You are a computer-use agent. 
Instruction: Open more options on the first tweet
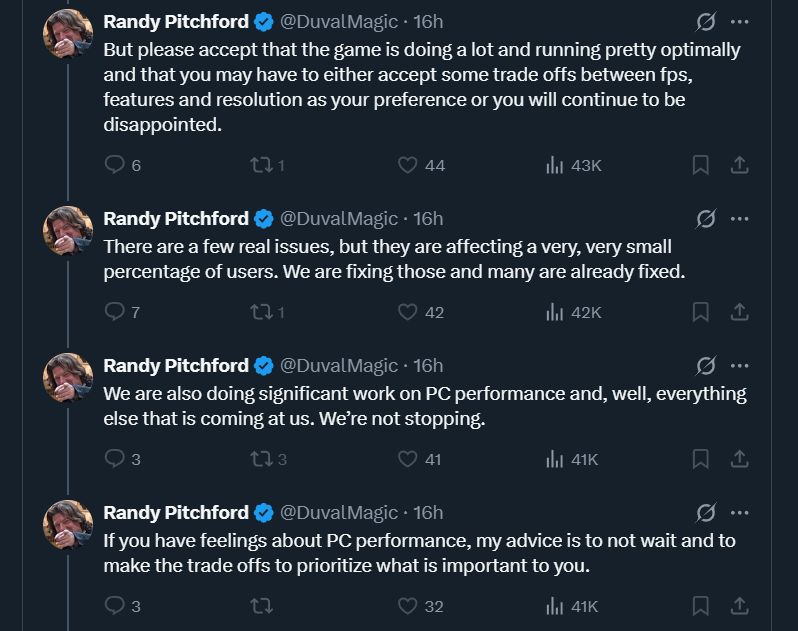click(x=739, y=22)
